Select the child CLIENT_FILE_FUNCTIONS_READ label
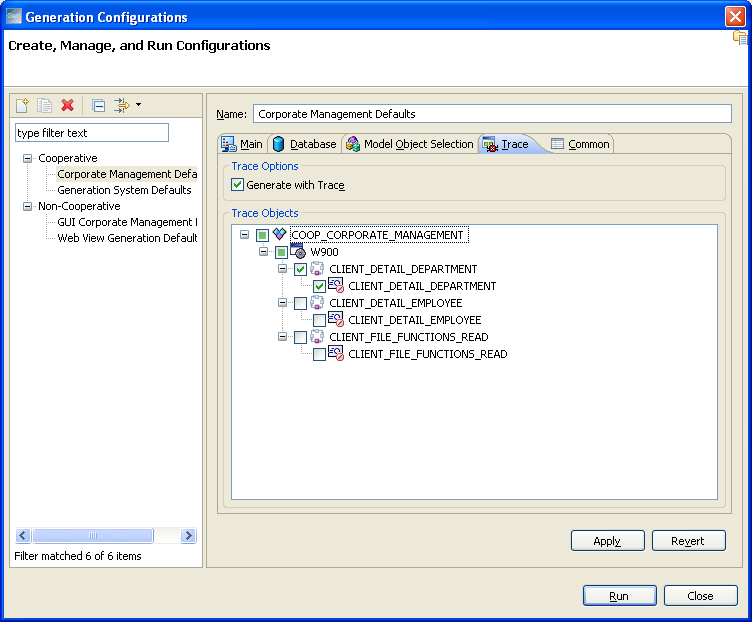Viewport: 752px width, 622px height. tap(428, 354)
